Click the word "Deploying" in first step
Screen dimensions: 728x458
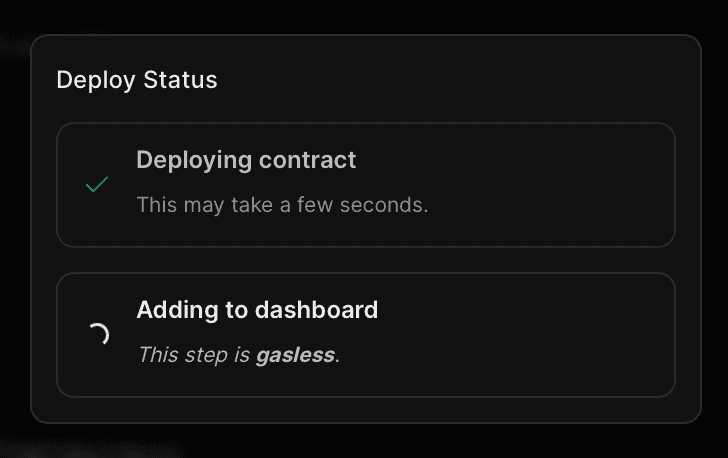click(x=194, y=159)
